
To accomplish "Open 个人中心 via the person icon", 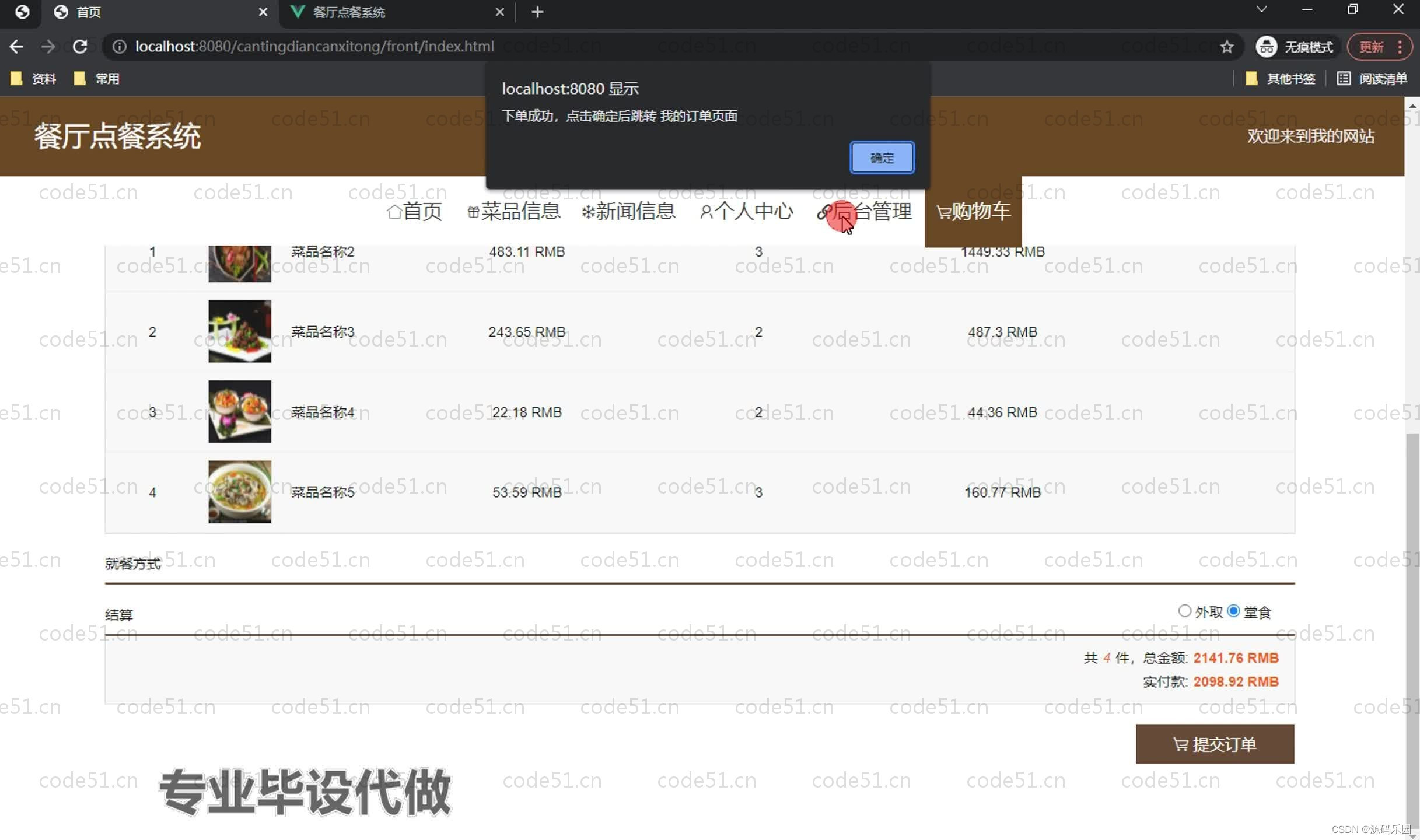I will point(705,212).
